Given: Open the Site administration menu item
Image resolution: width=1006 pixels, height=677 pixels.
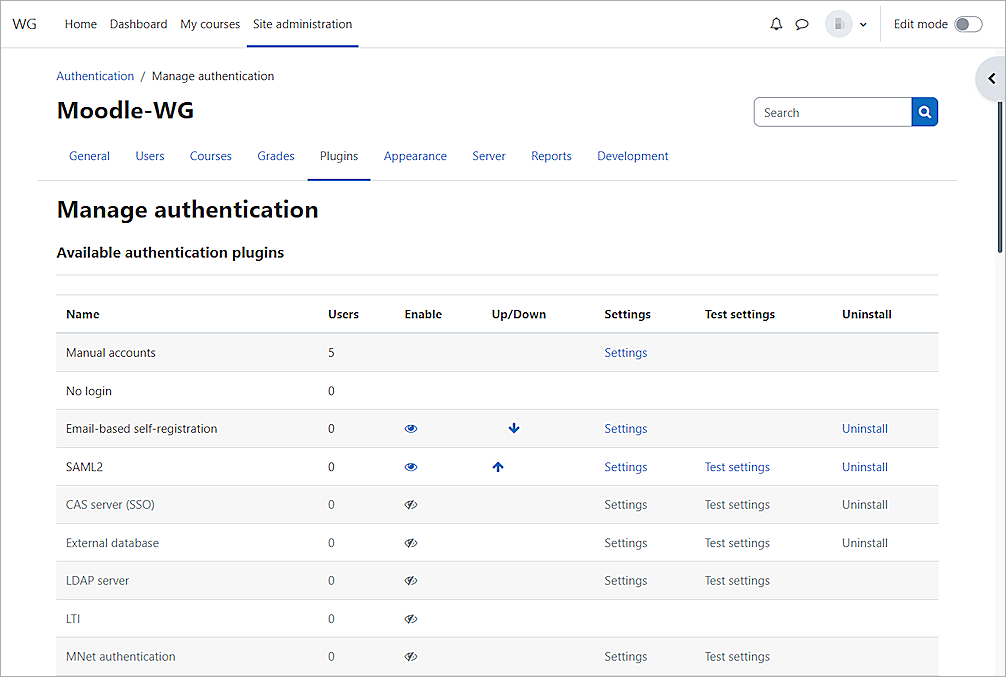Looking at the screenshot, I should point(302,24).
